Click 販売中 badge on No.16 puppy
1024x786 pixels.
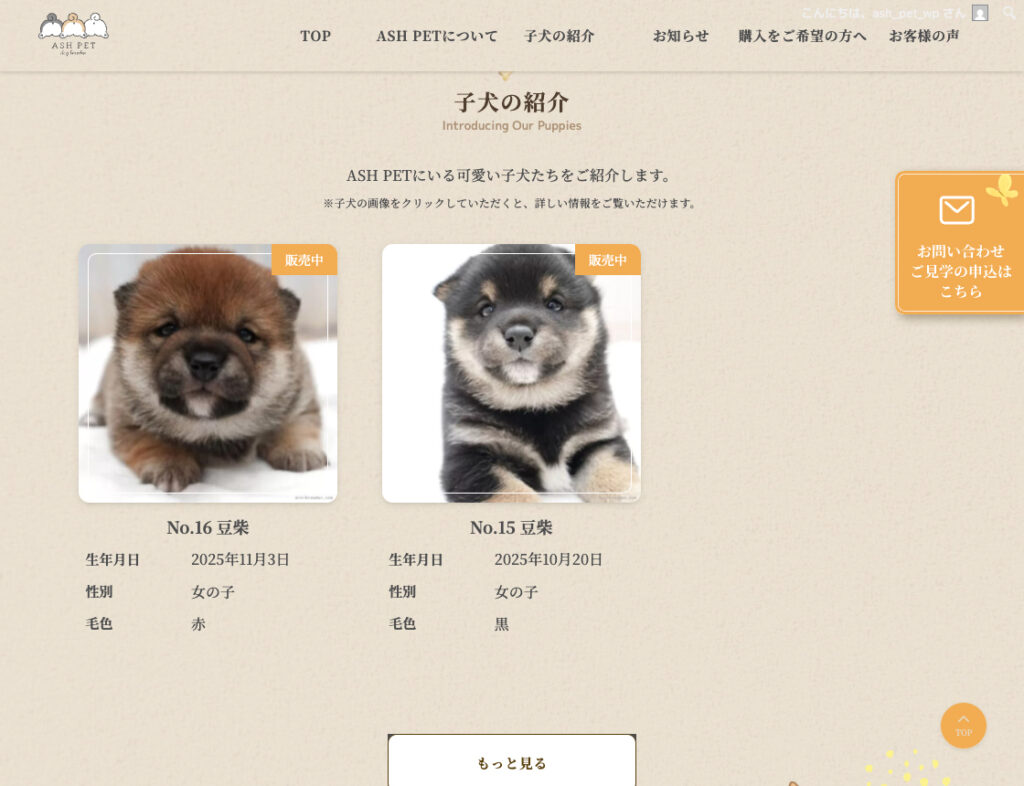coord(304,260)
